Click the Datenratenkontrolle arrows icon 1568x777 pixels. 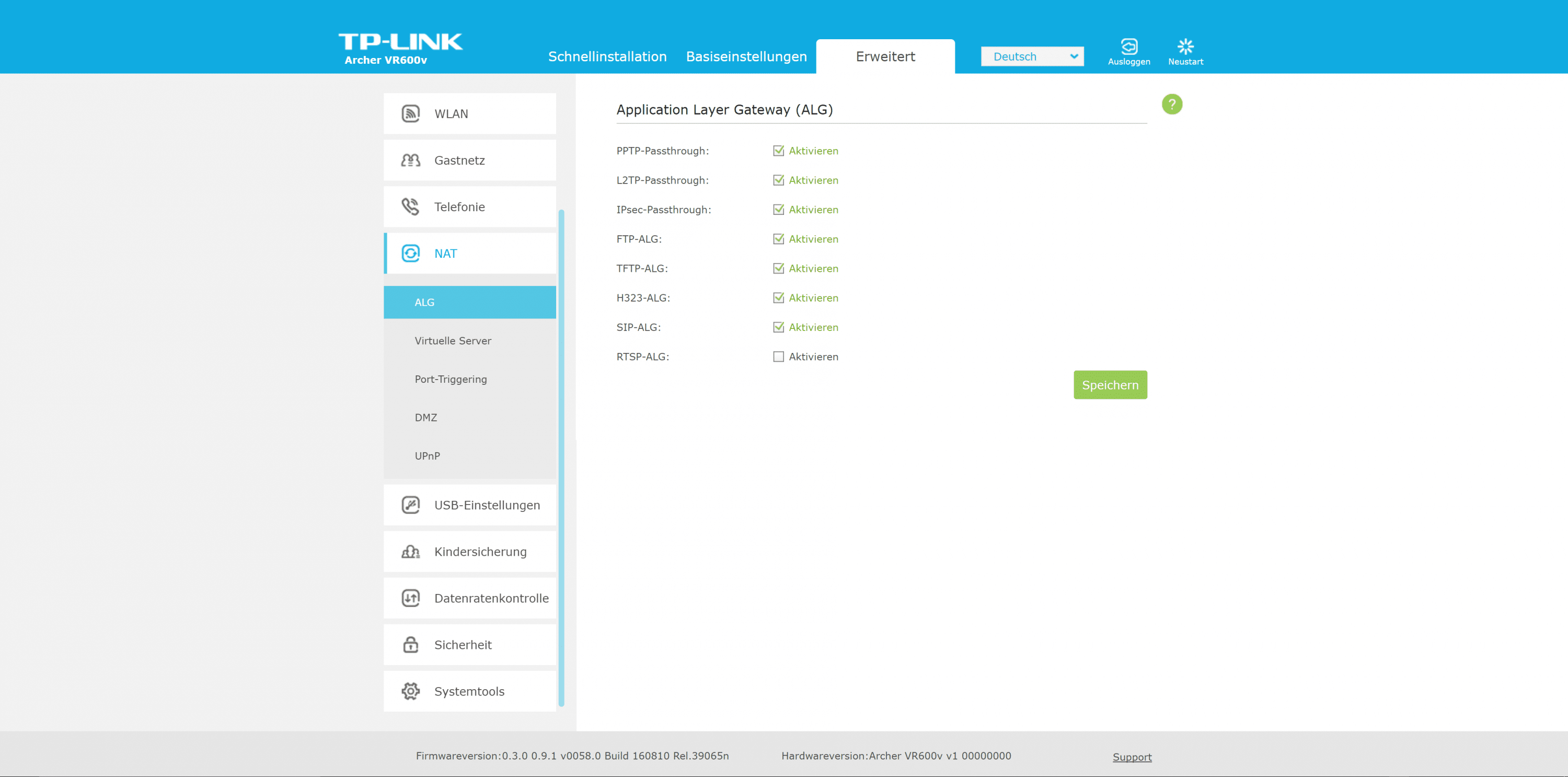pyautogui.click(x=411, y=598)
